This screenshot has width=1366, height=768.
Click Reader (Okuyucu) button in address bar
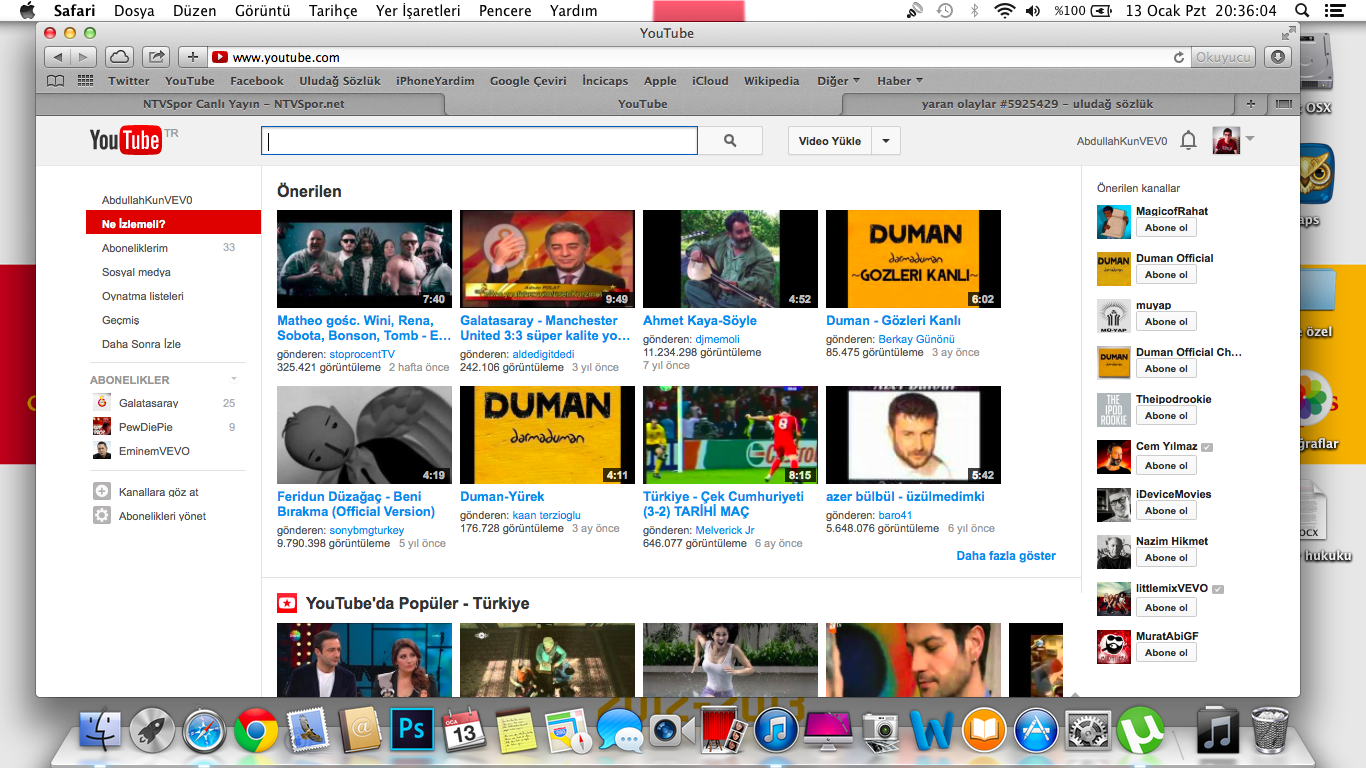[x=1224, y=58]
